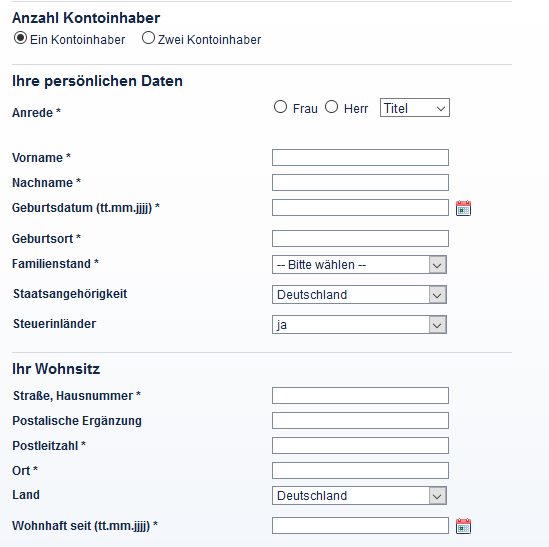549x547 pixels.
Task: Click the Geburtsdatum date field
Action: click(360, 207)
